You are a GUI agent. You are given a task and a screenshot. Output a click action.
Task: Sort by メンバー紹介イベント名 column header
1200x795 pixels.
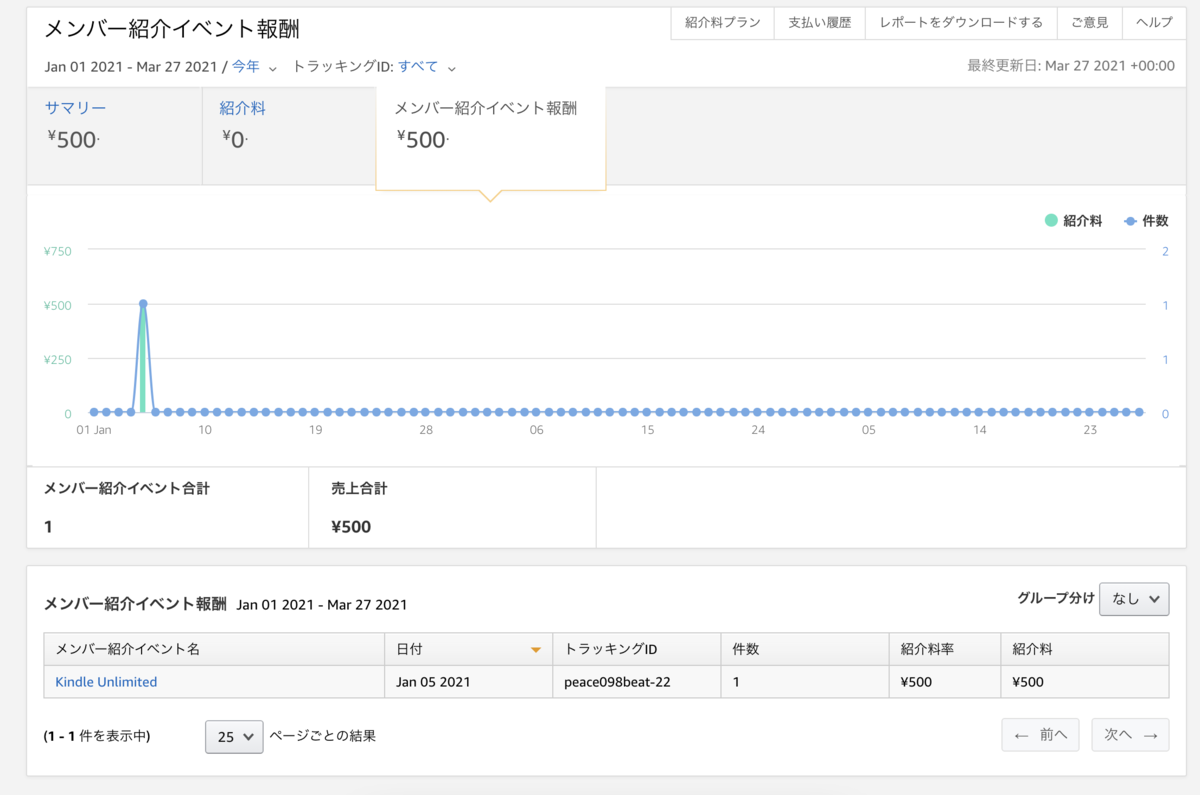coord(214,649)
